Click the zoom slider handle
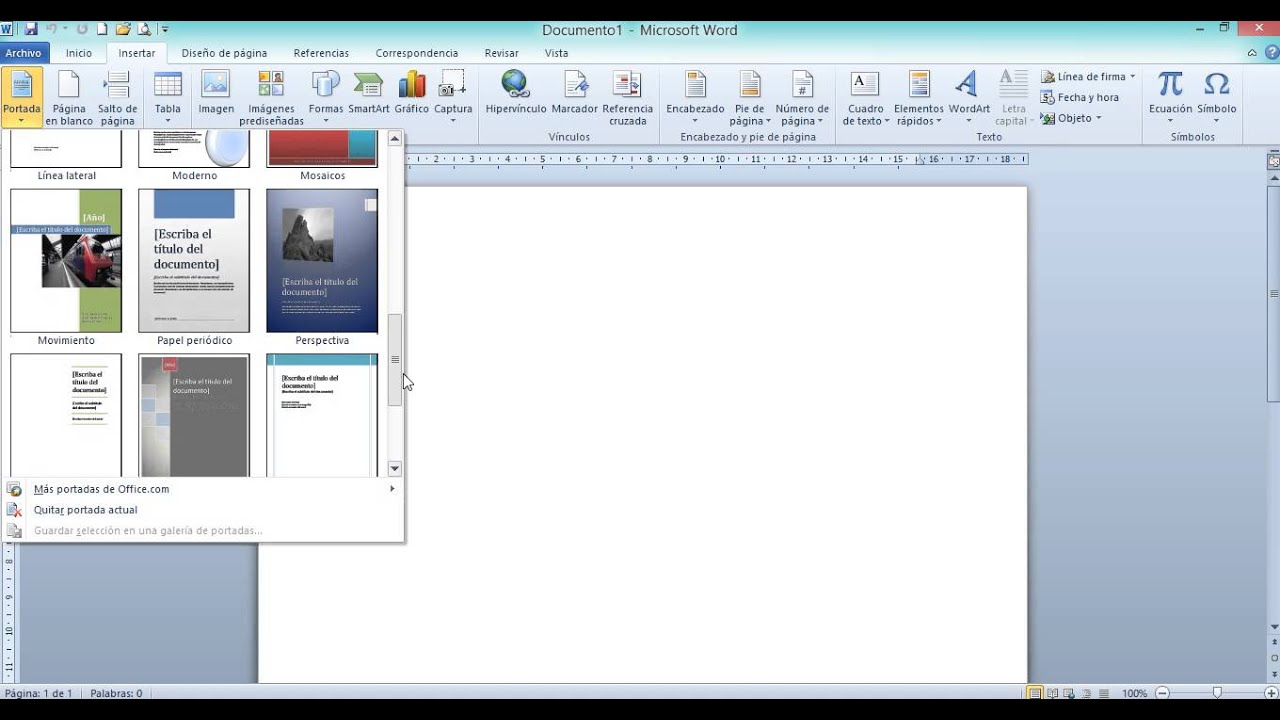This screenshot has width=1280, height=720. [x=1216, y=693]
